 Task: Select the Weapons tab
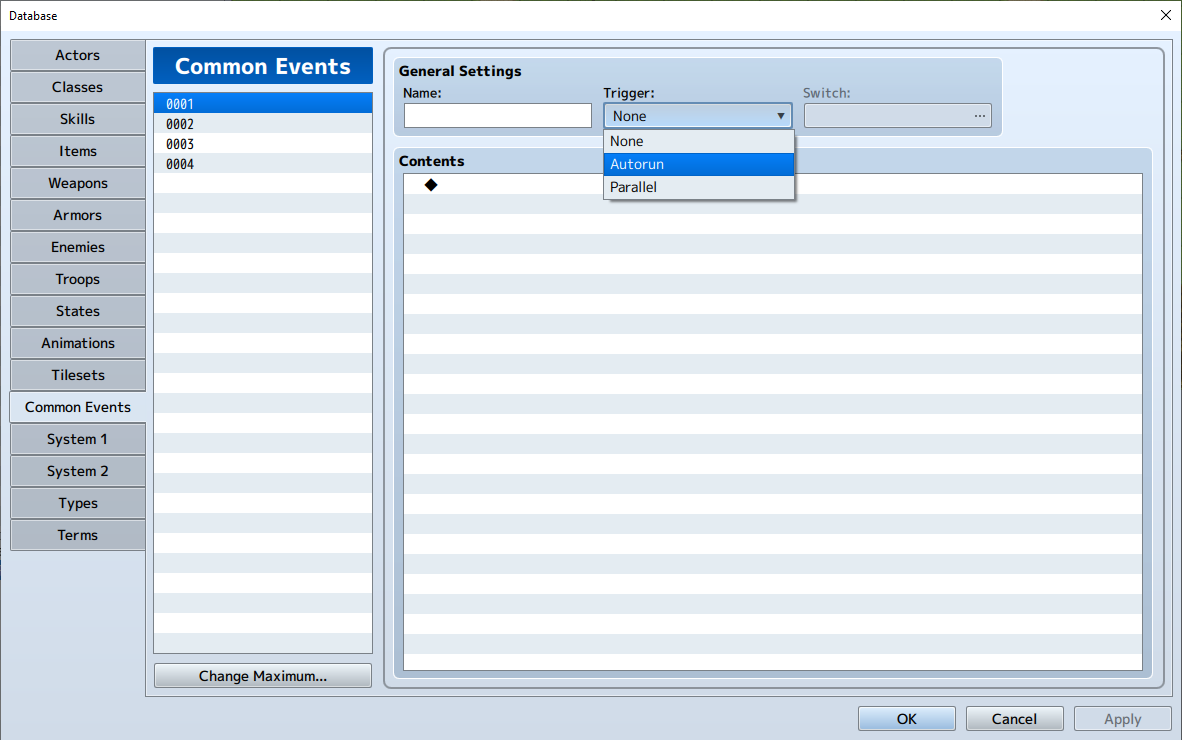[x=78, y=183]
